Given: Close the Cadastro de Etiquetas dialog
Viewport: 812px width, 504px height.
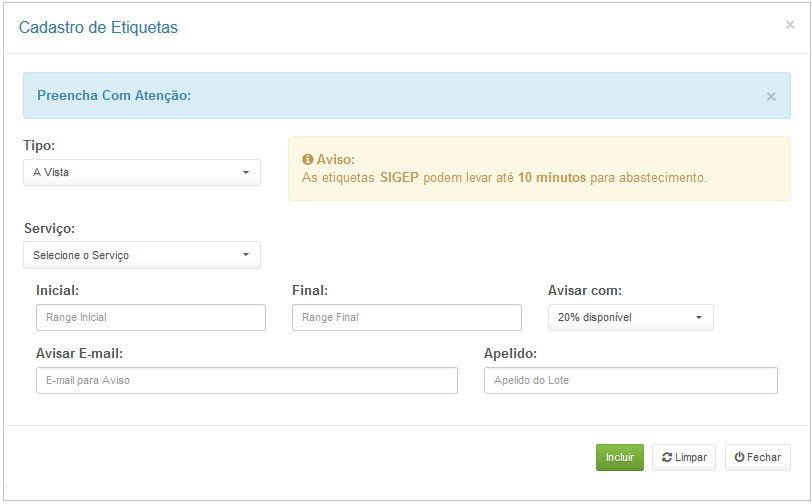Looking at the screenshot, I should pos(789,25).
